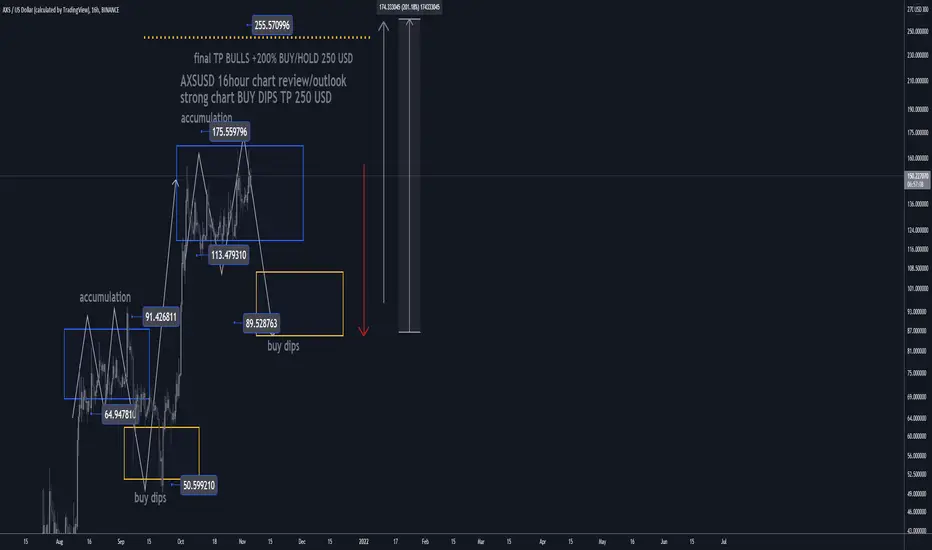The image size is (932, 550).
Task: Click the Aug label on time axis
Action: 59,542
